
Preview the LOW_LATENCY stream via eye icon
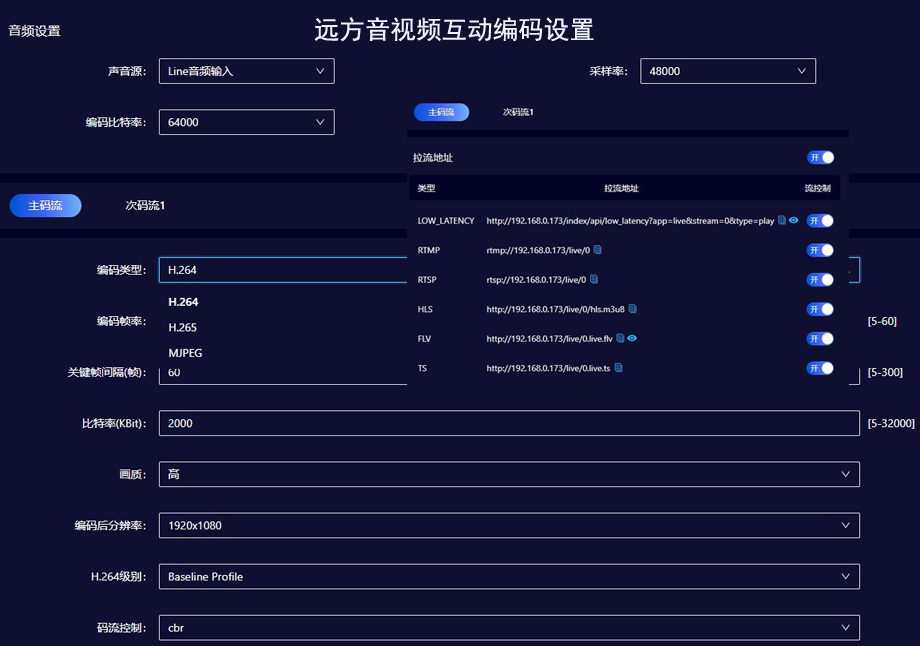[x=793, y=220]
